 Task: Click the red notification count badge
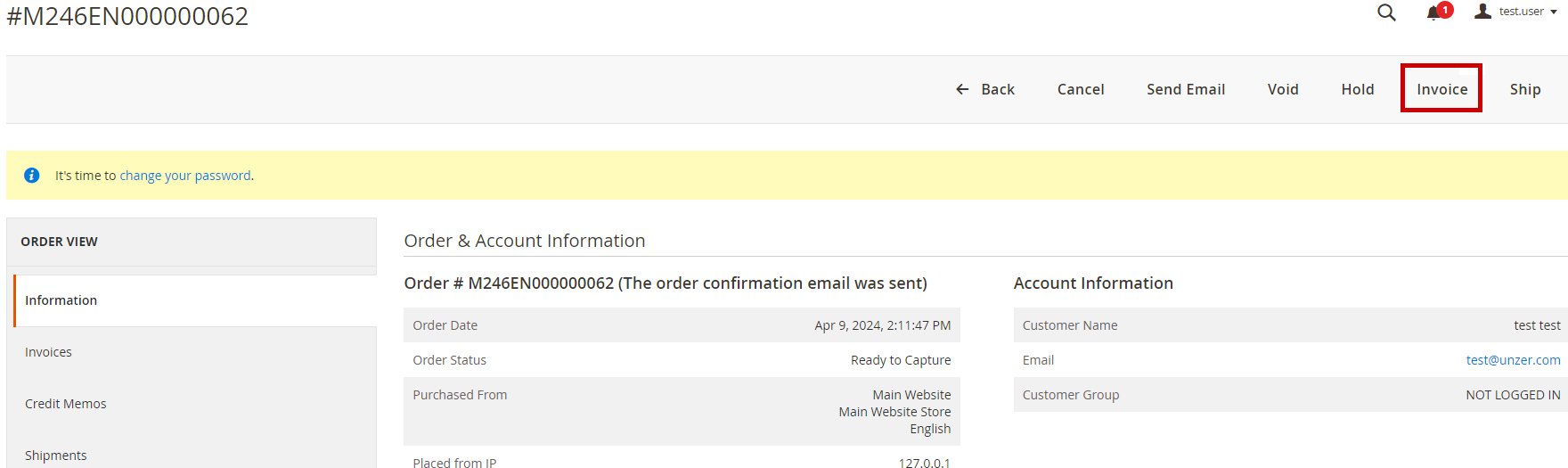tap(1445, 10)
